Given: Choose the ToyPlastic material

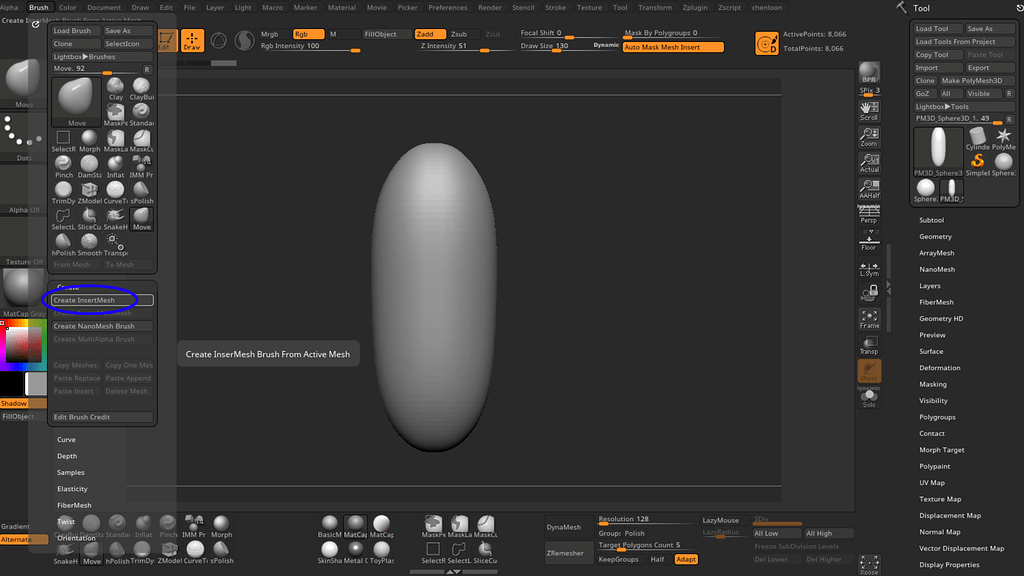Looking at the screenshot, I should pyautogui.click(x=382, y=549).
